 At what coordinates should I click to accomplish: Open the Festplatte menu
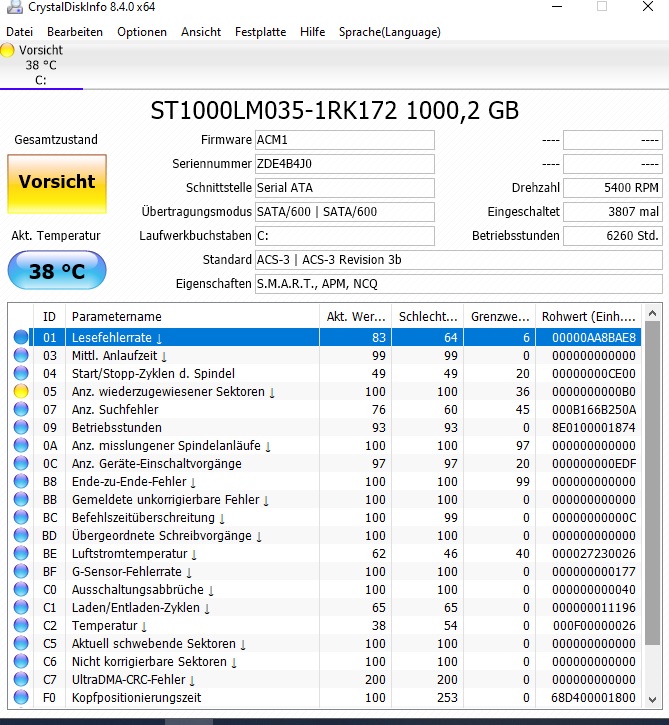tap(260, 32)
